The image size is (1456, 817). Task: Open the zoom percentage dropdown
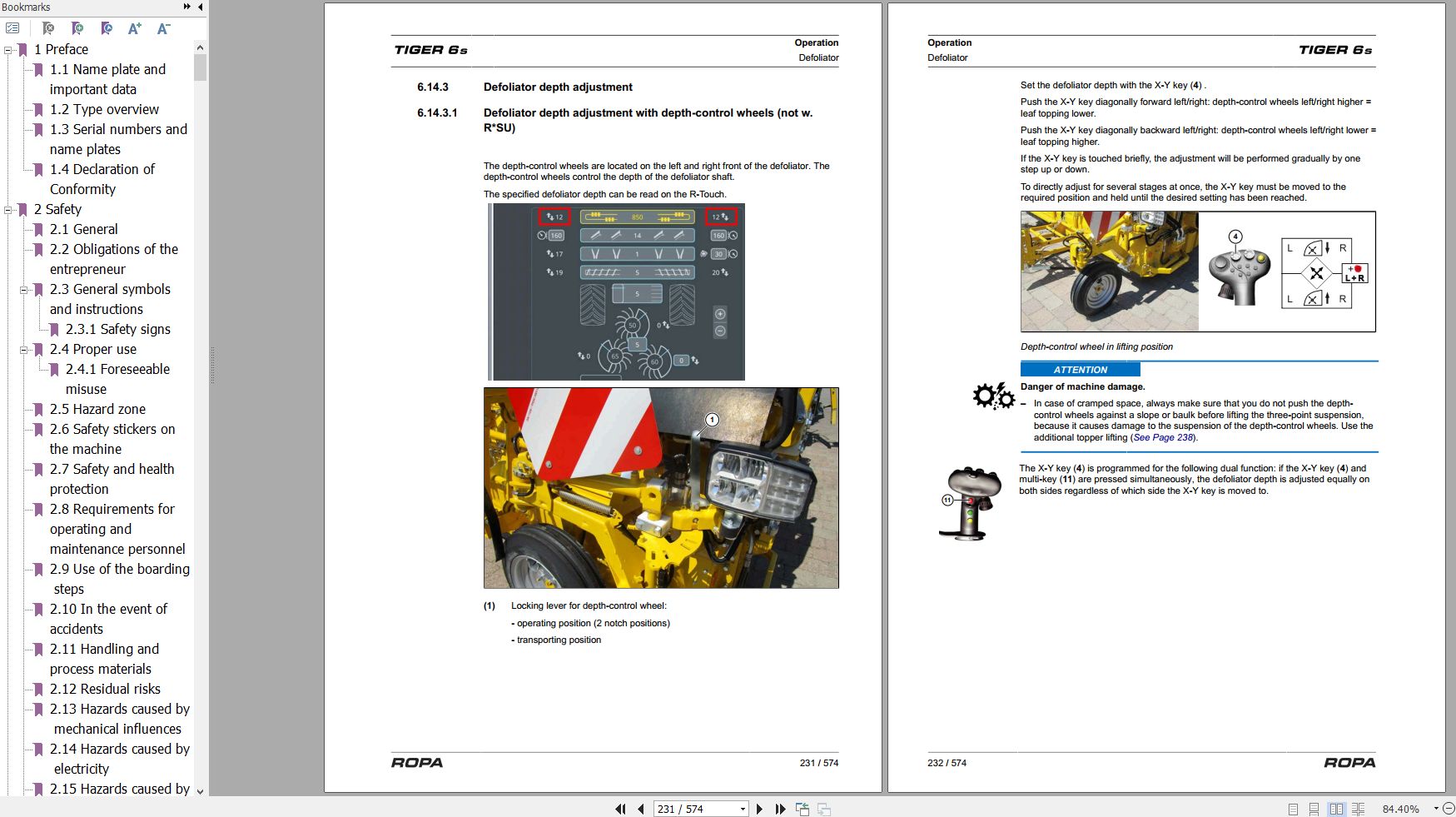click(x=1436, y=808)
